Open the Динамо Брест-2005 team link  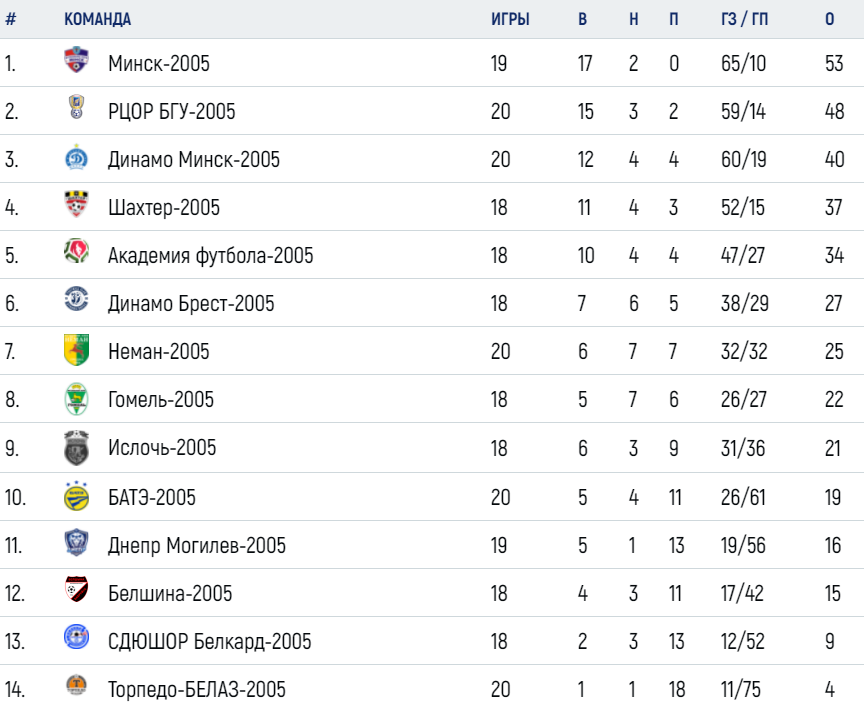tap(191, 304)
